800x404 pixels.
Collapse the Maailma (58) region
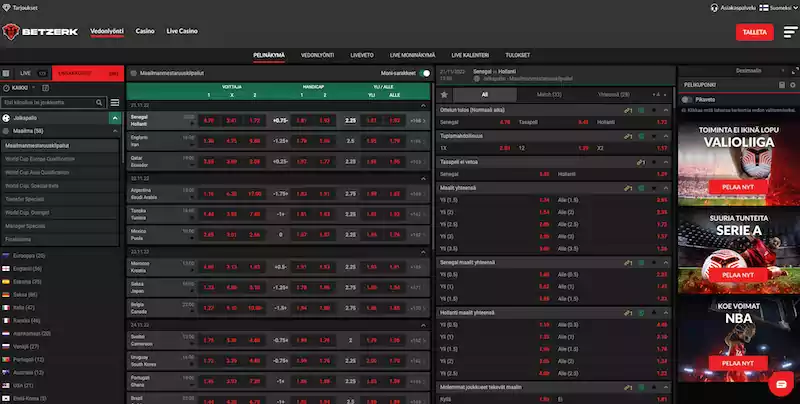115,131
